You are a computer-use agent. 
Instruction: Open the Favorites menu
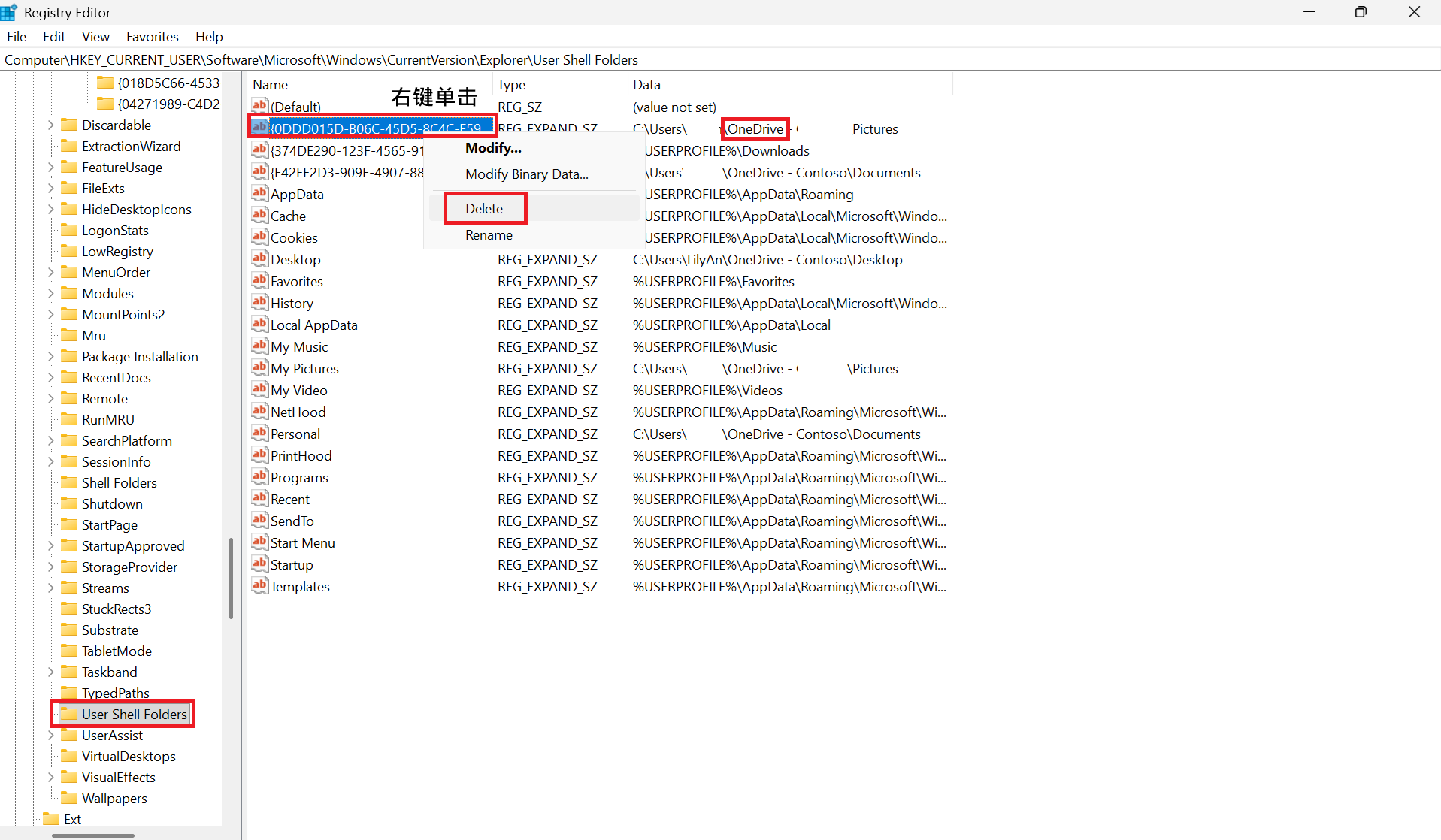coord(153,36)
